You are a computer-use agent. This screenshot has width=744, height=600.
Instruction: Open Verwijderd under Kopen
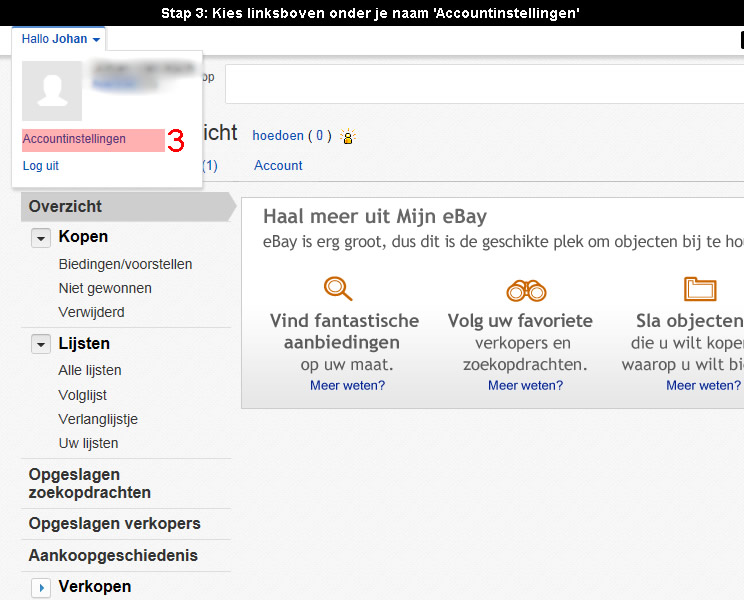pyautogui.click(x=91, y=313)
